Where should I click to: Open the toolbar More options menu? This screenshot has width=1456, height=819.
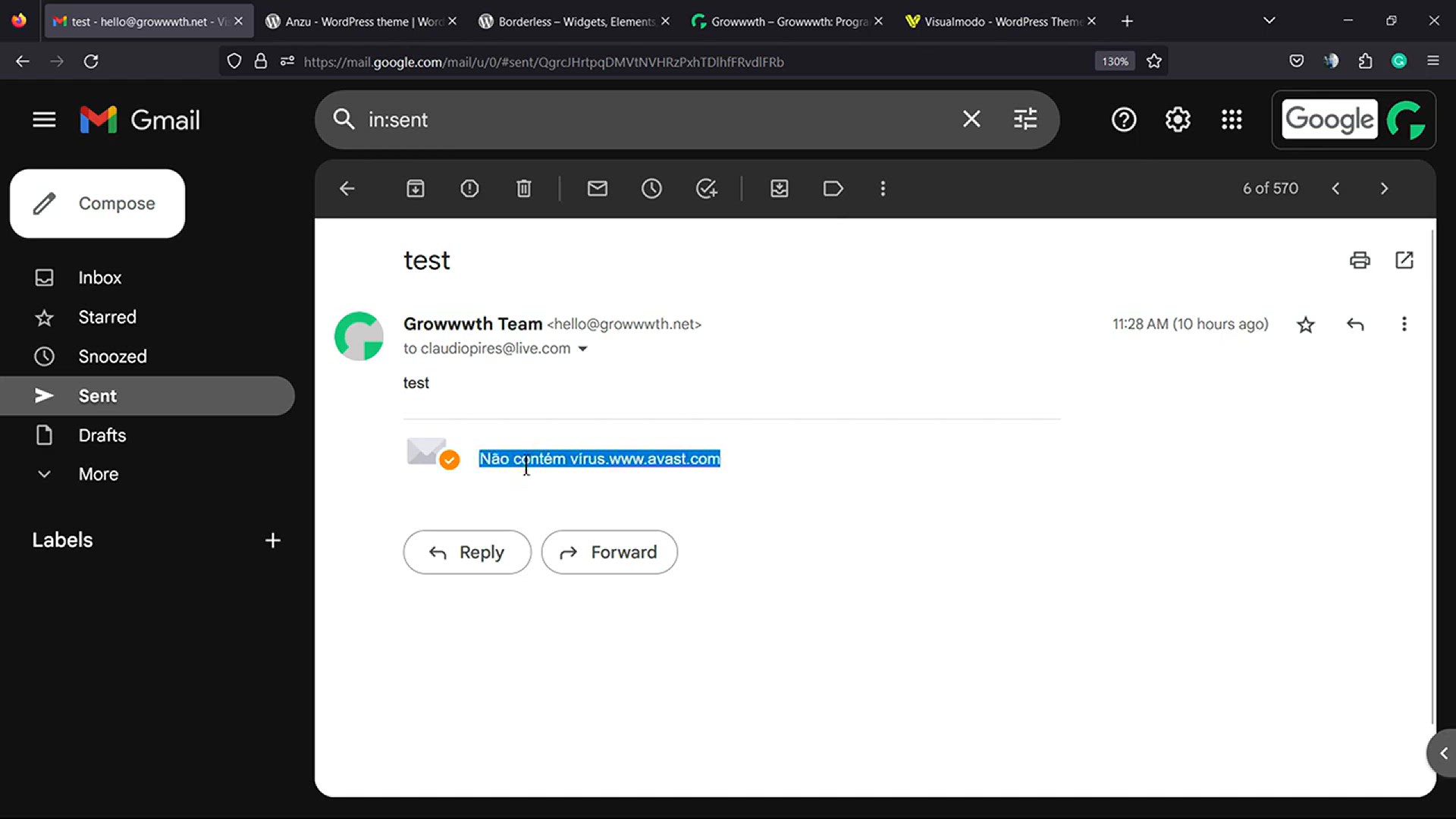(883, 188)
